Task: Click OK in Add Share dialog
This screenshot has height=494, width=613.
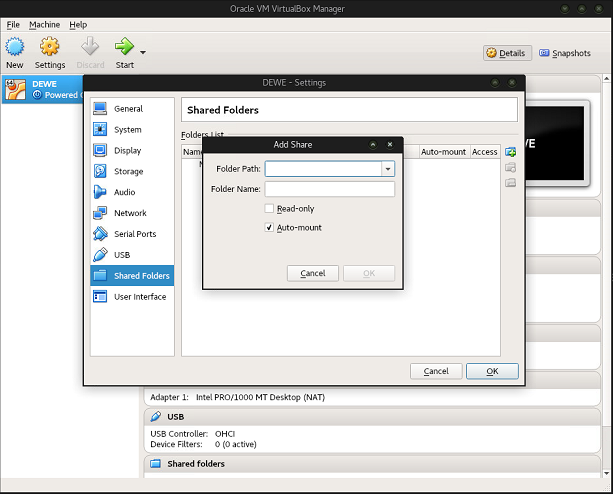Action: click(369, 273)
